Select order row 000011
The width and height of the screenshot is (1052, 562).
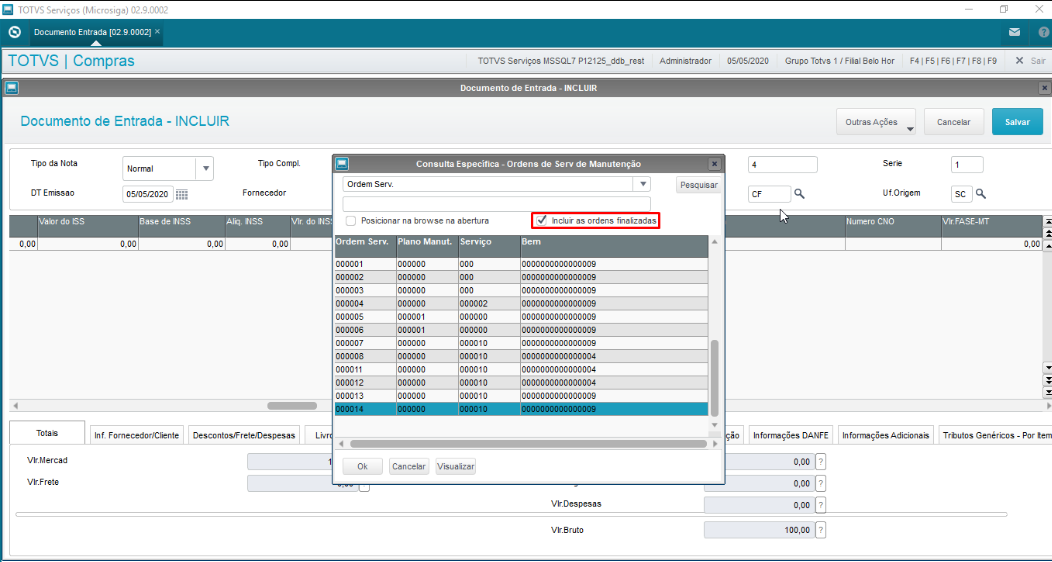pos(521,370)
